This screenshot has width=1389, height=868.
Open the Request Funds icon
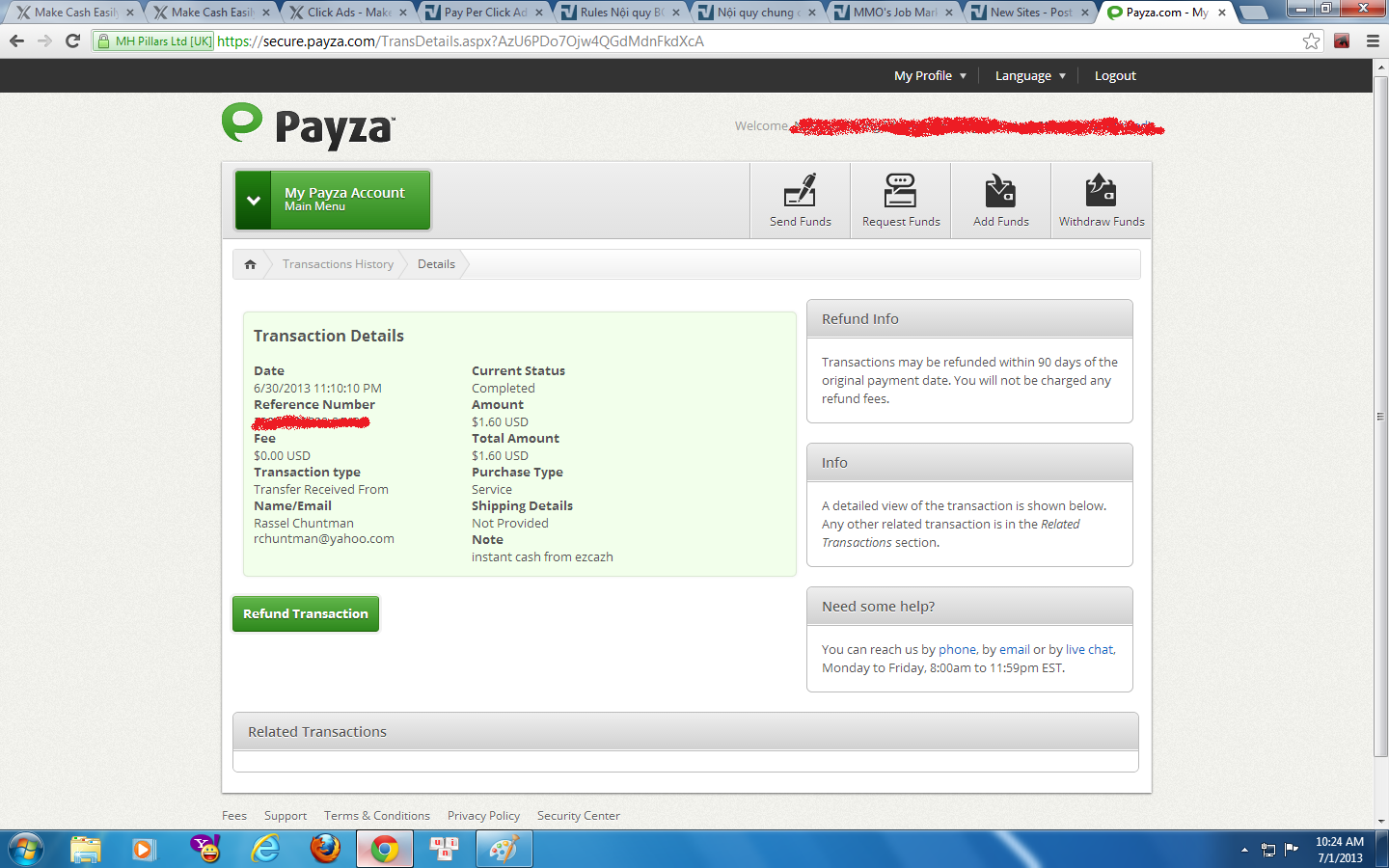[901, 201]
